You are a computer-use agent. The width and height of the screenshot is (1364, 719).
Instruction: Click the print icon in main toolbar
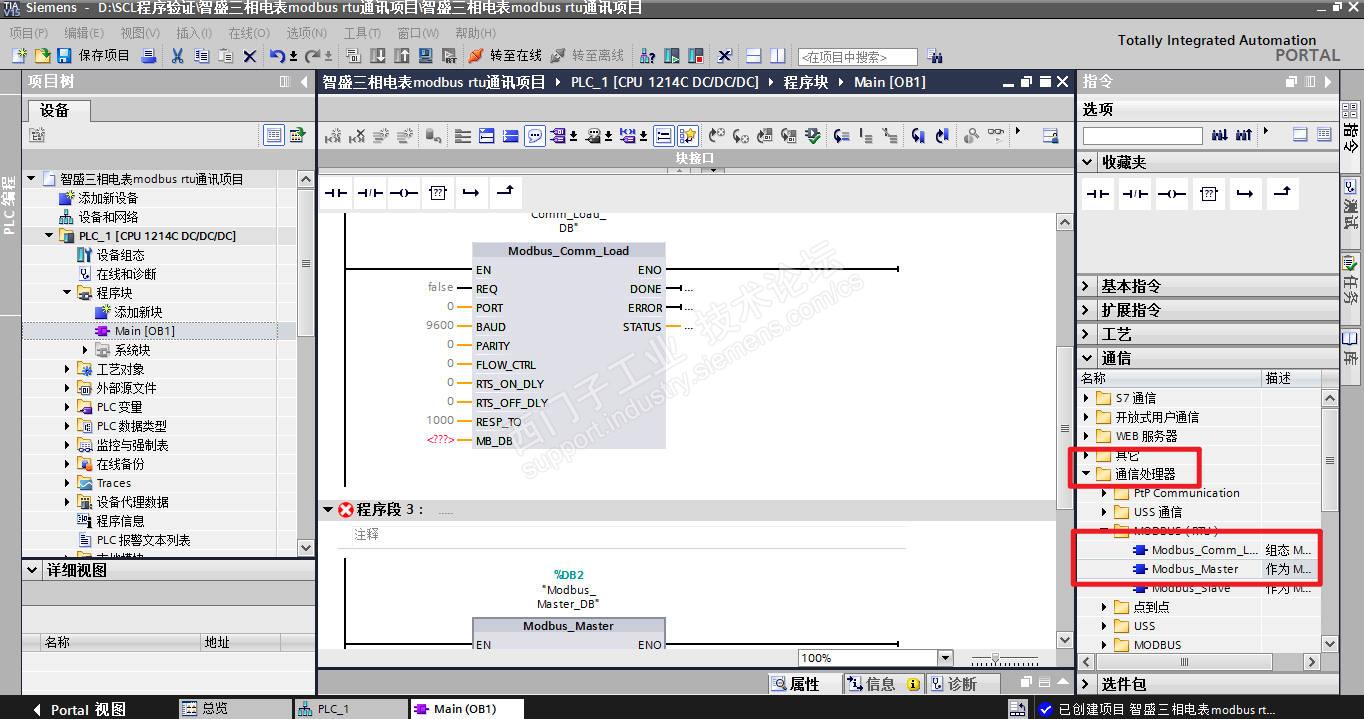(x=149, y=55)
